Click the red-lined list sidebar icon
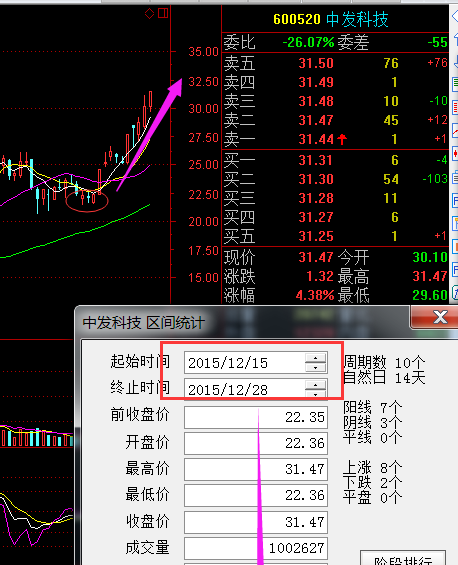Image resolution: width=458 pixels, height=565 pixels. [x=455, y=107]
